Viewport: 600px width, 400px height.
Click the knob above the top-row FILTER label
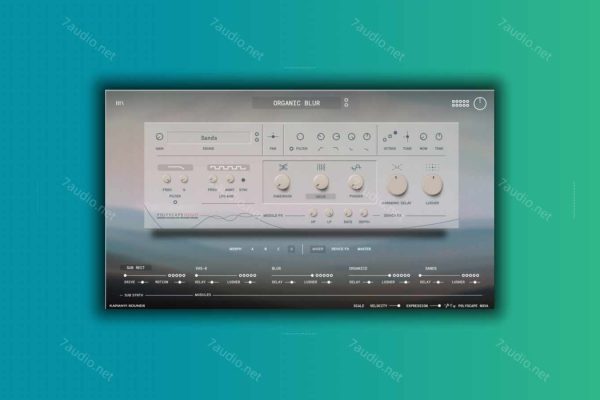[x=300, y=137]
